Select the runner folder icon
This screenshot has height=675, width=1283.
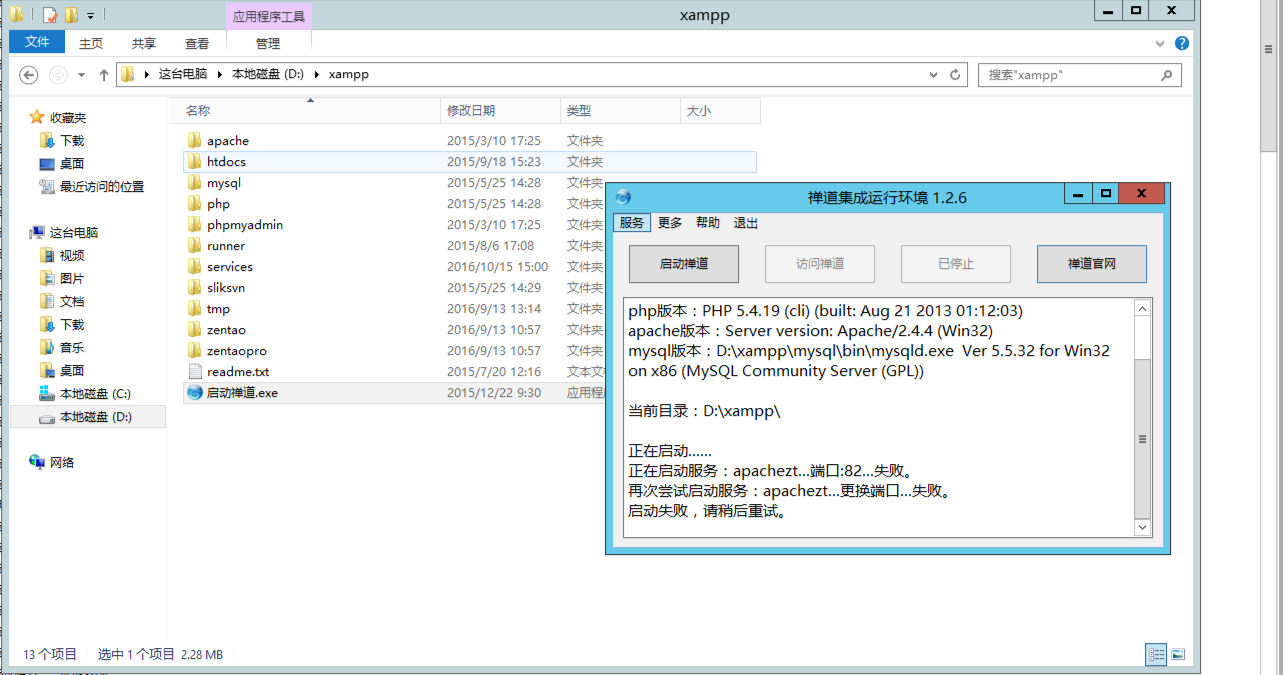click(x=195, y=246)
